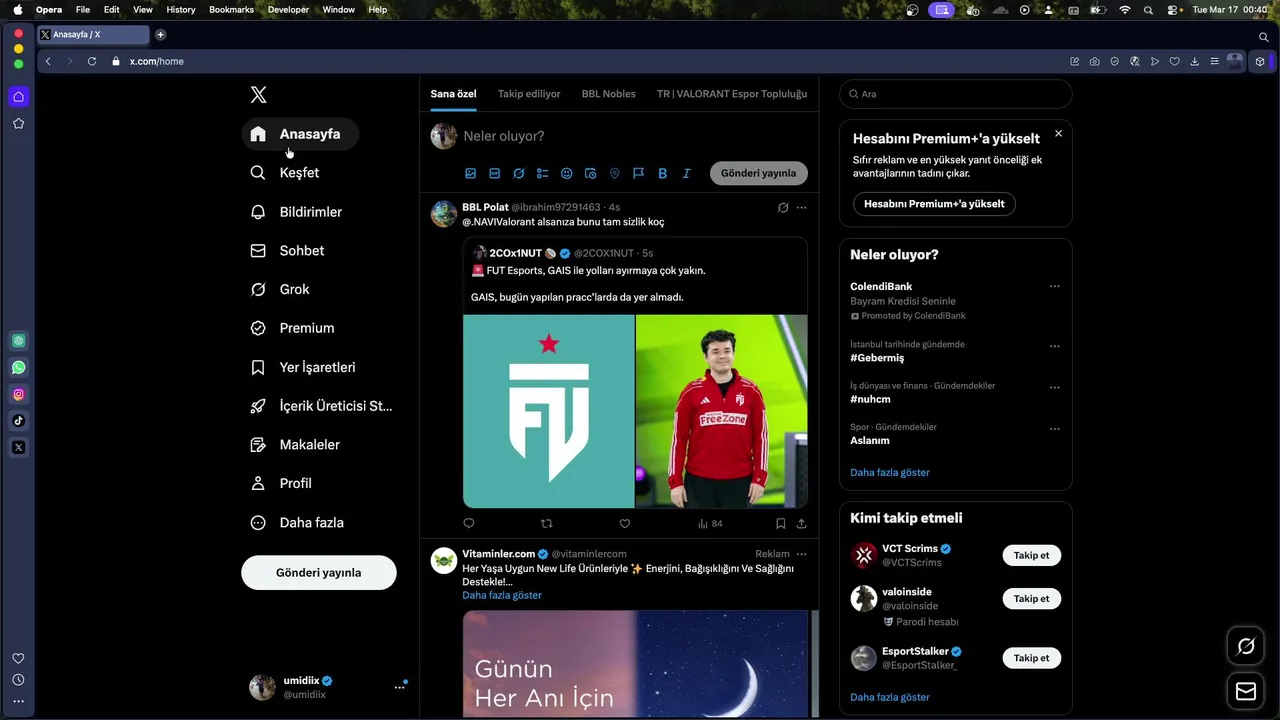The height and width of the screenshot is (720, 1280).
Task: Toggle italic formatting in the composer
Action: (686, 173)
